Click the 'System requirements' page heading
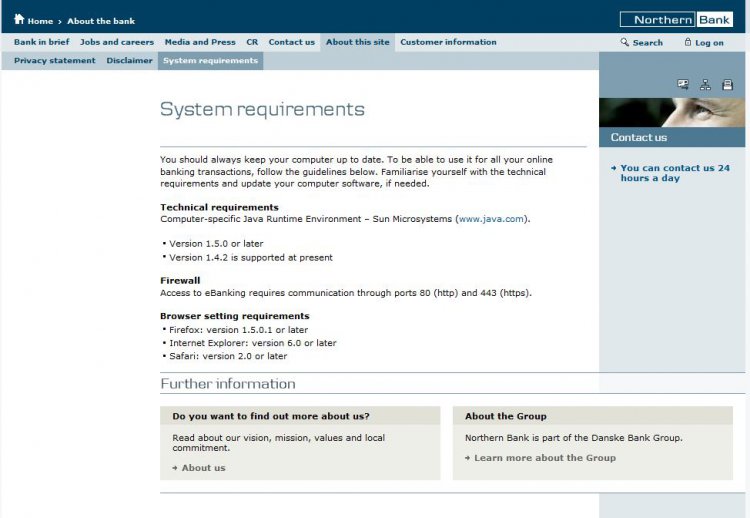Image resolution: width=750 pixels, height=518 pixels. click(x=262, y=110)
